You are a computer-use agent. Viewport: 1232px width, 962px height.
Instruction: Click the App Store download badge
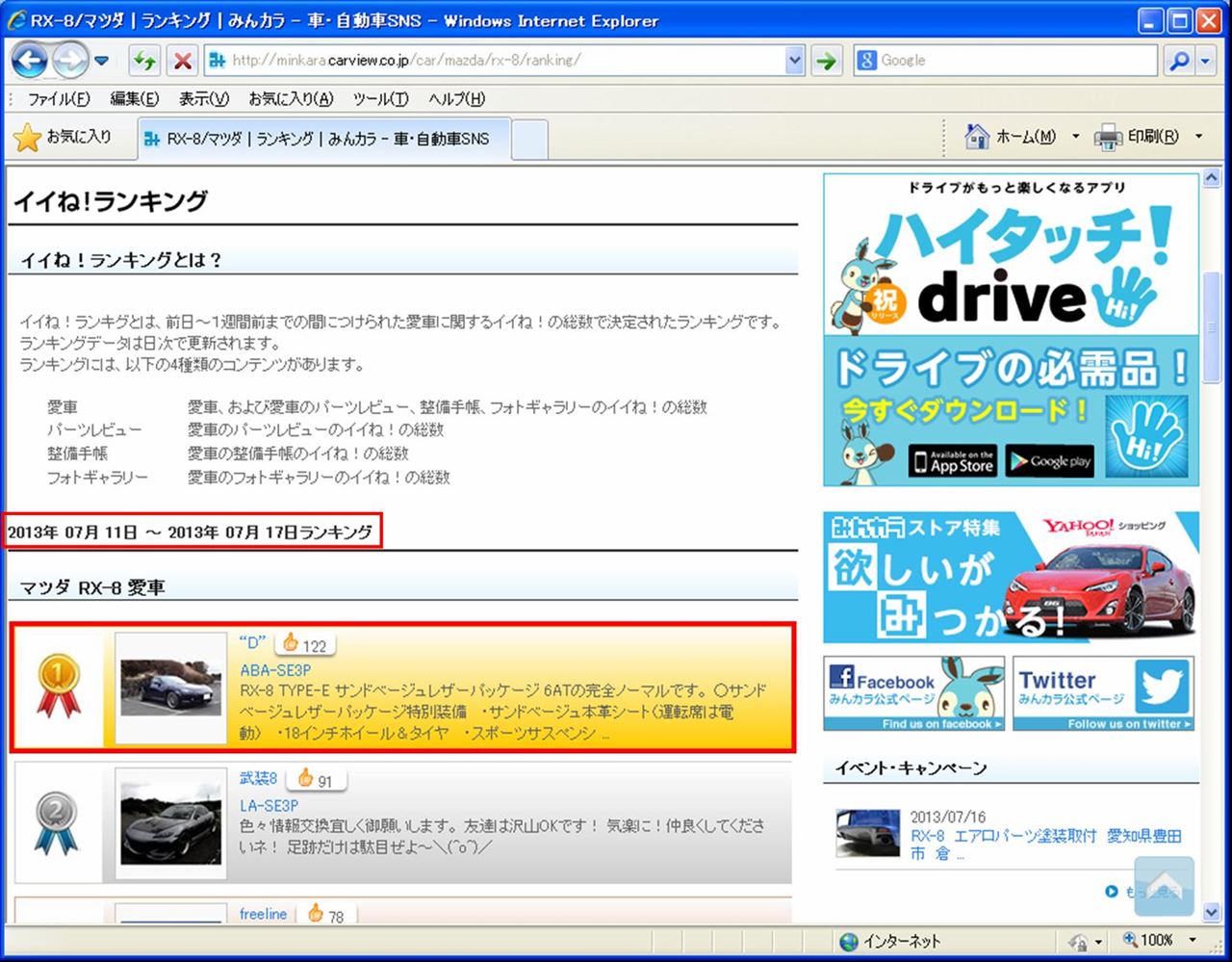(953, 460)
